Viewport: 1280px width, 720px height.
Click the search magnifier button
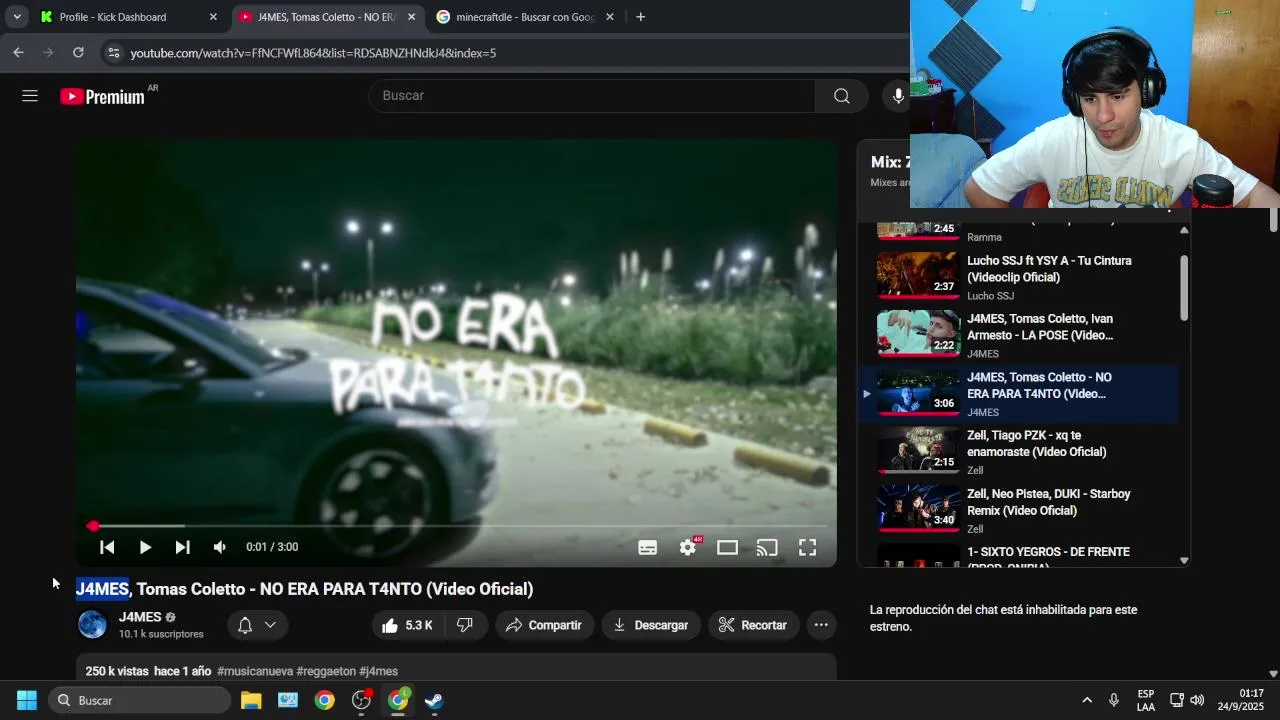[842, 96]
